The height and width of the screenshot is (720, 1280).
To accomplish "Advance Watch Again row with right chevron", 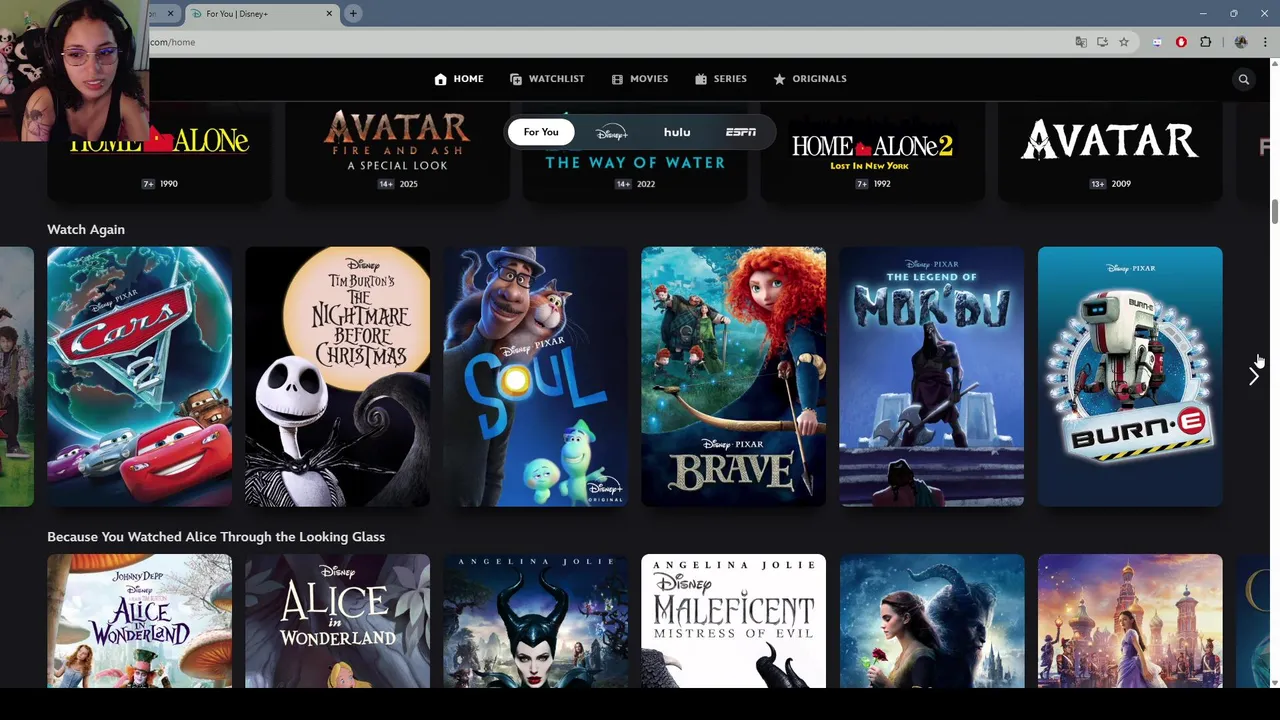I will pos(1253,376).
